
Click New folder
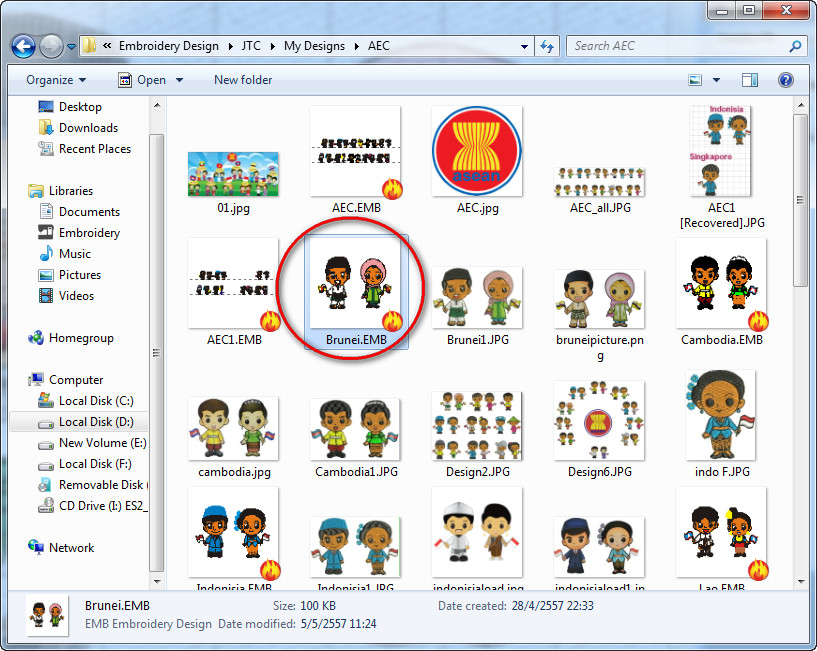[x=243, y=80]
